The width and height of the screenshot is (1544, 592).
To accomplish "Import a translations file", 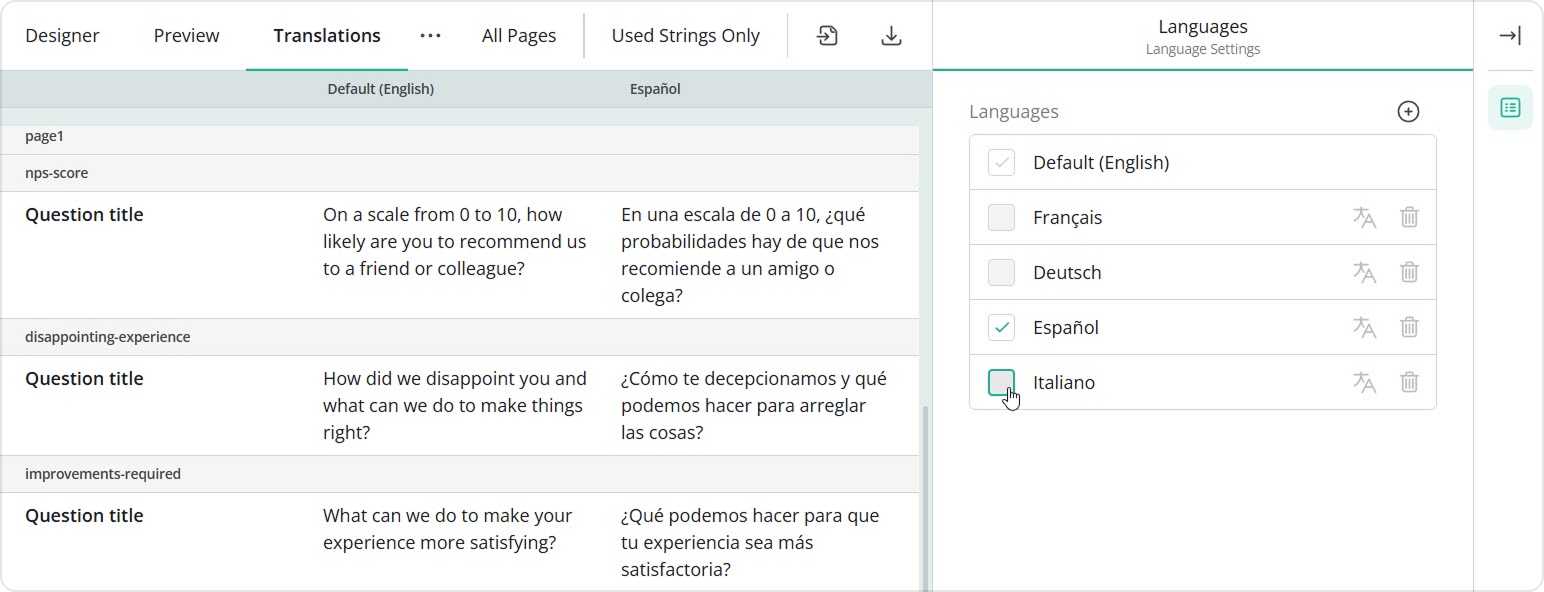I will point(827,35).
